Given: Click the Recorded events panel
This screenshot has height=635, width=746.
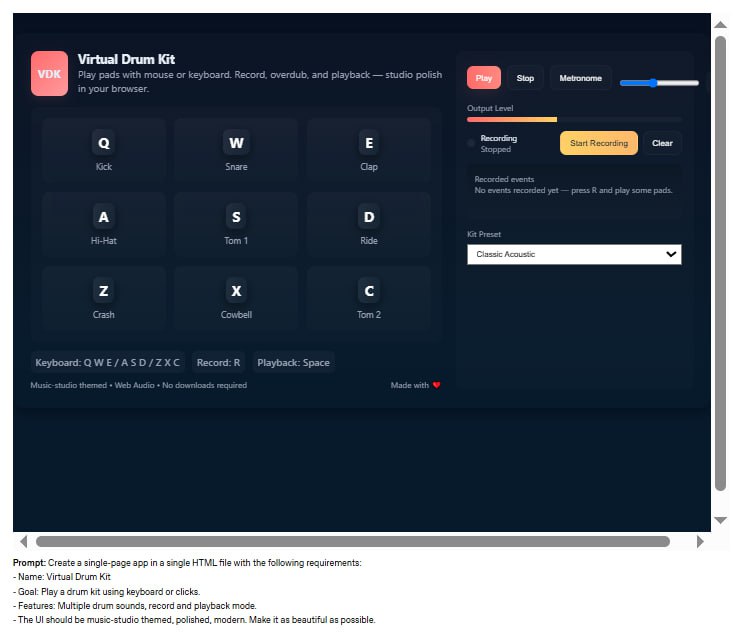Looking at the screenshot, I should click(x=574, y=190).
